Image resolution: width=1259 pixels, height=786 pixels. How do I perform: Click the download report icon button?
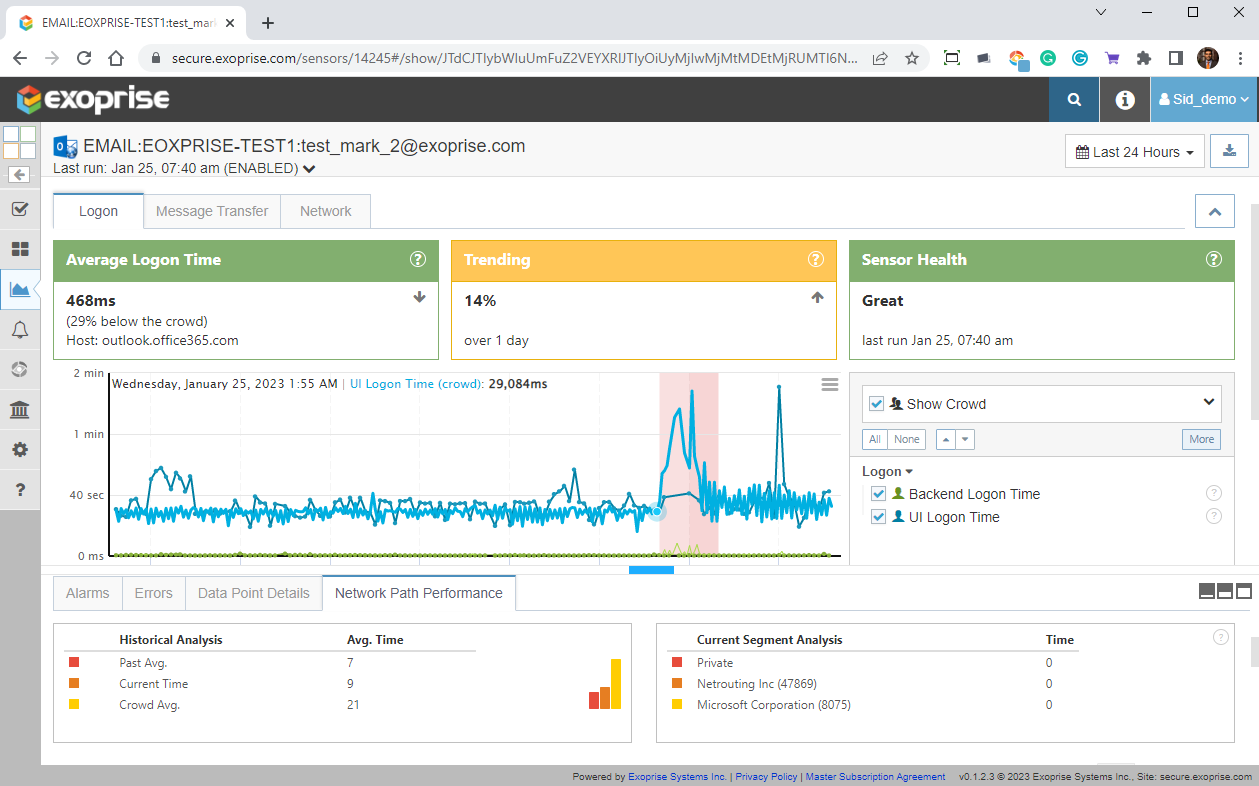pyautogui.click(x=1230, y=152)
